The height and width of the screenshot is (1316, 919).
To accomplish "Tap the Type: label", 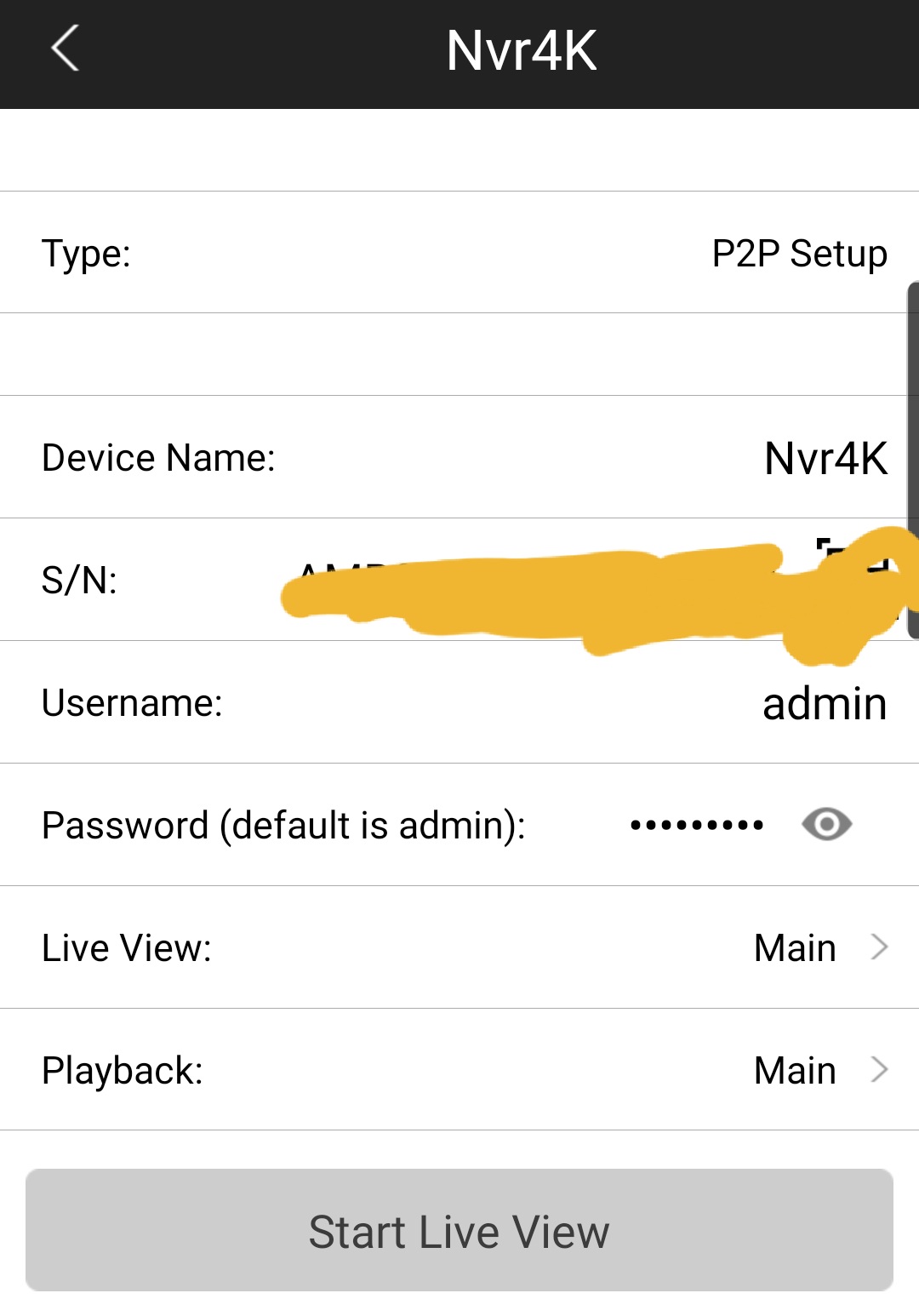I will click(x=86, y=254).
